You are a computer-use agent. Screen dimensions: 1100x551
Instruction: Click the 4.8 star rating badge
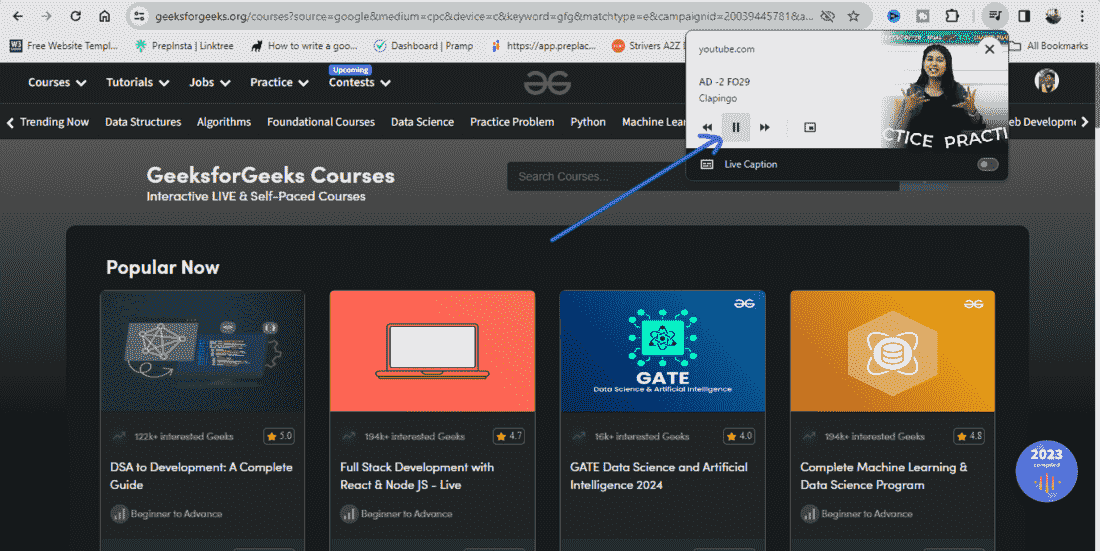coord(969,436)
